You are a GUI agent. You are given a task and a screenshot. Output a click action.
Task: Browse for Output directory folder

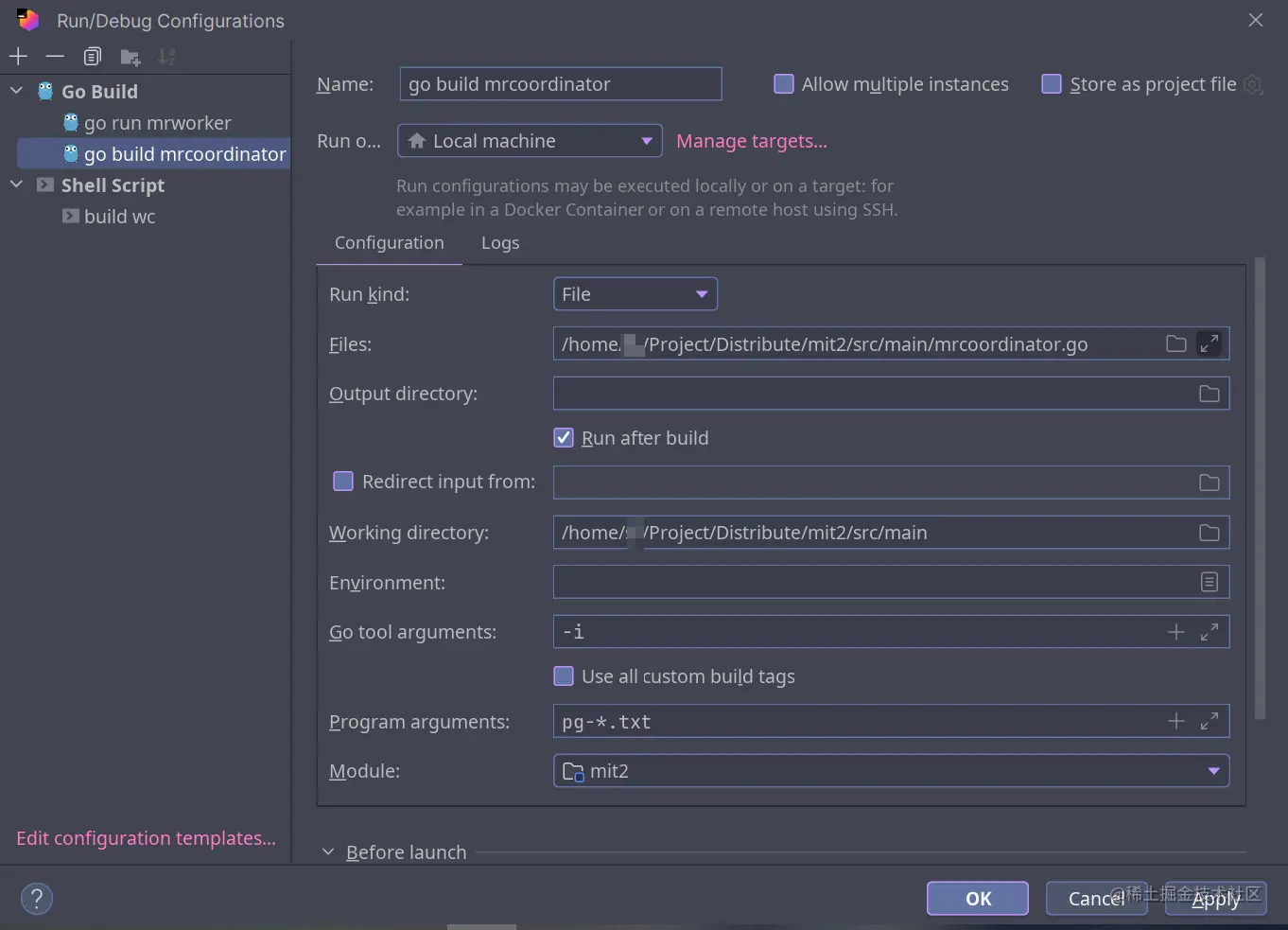pos(1209,394)
